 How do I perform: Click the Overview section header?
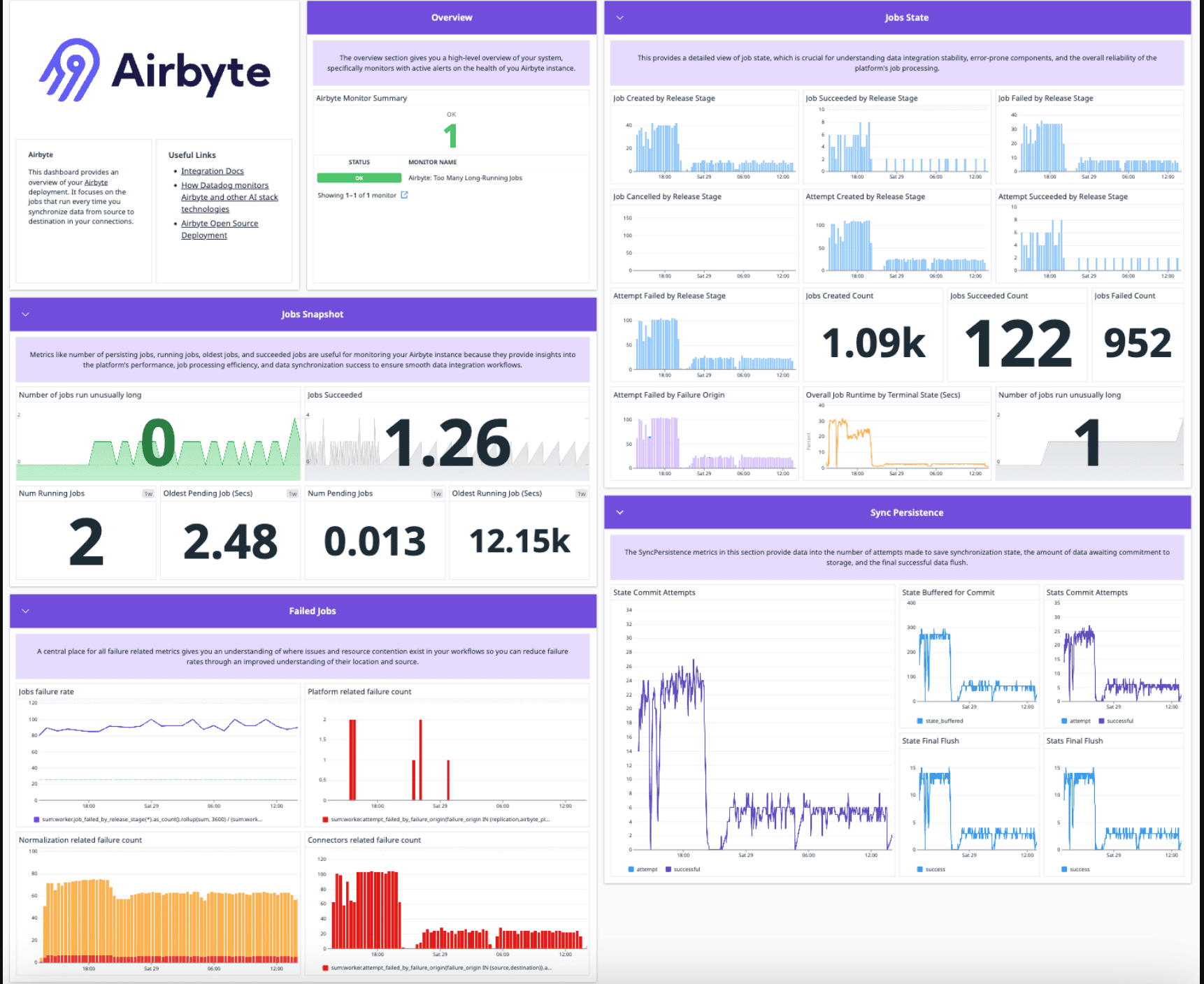[451, 17]
